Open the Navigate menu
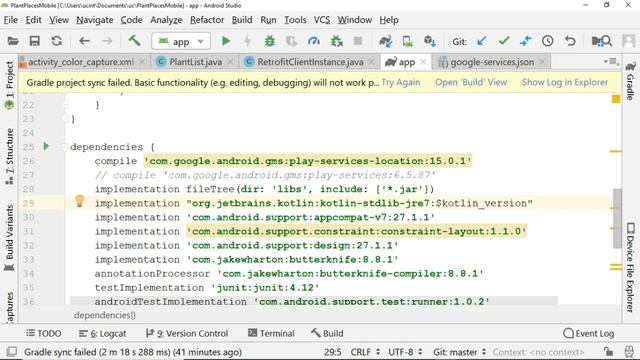 tap(95, 20)
